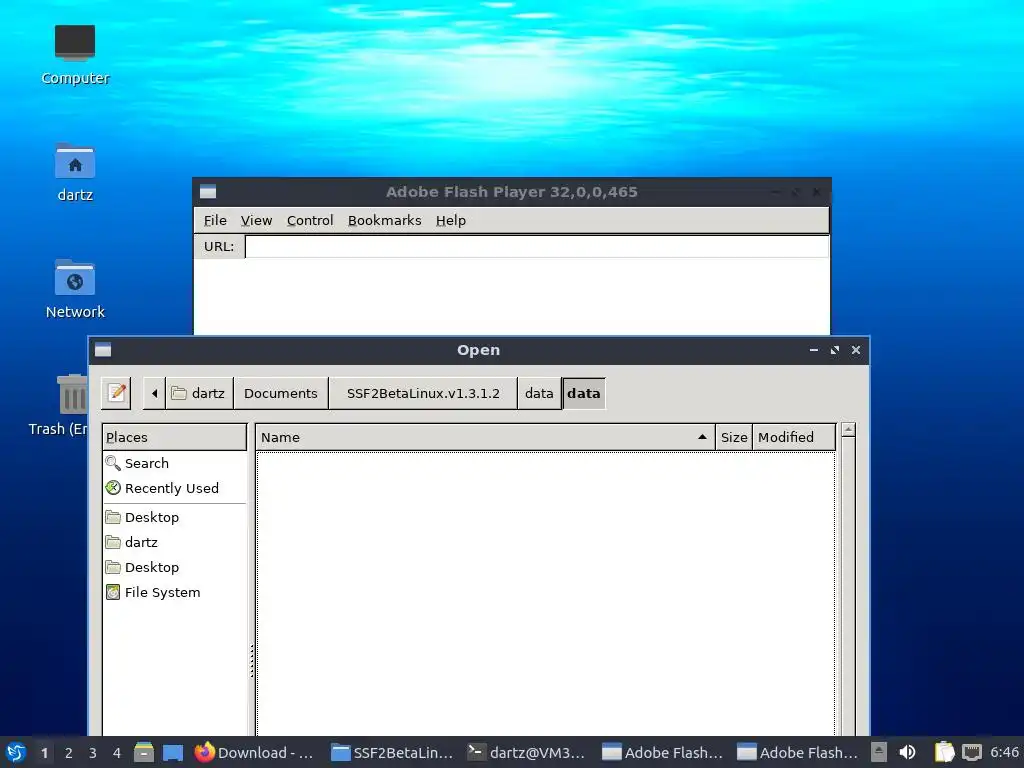Click the type-a-file-name pencil icon
Image resolution: width=1024 pixels, height=768 pixels.
(x=116, y=393)
